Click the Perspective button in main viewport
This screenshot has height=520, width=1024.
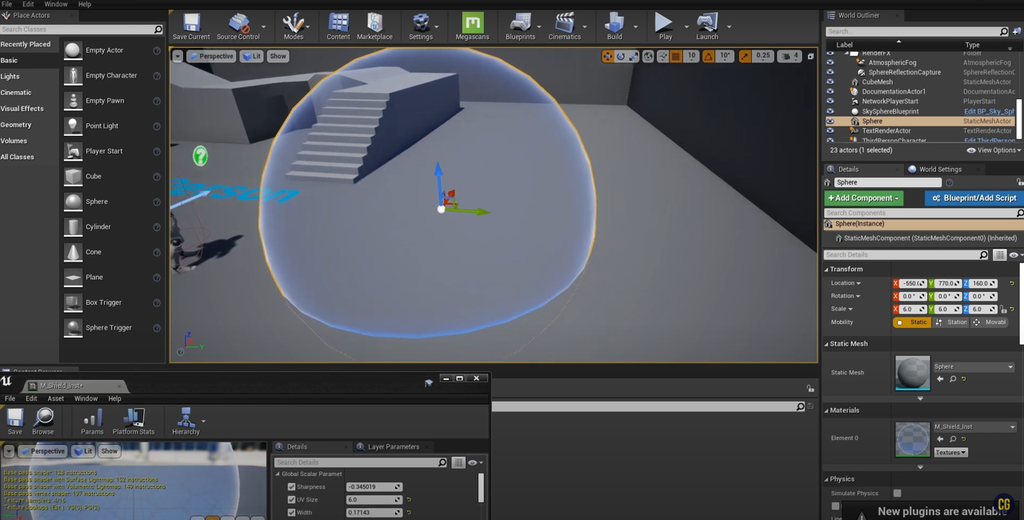(x=211, y=56)
